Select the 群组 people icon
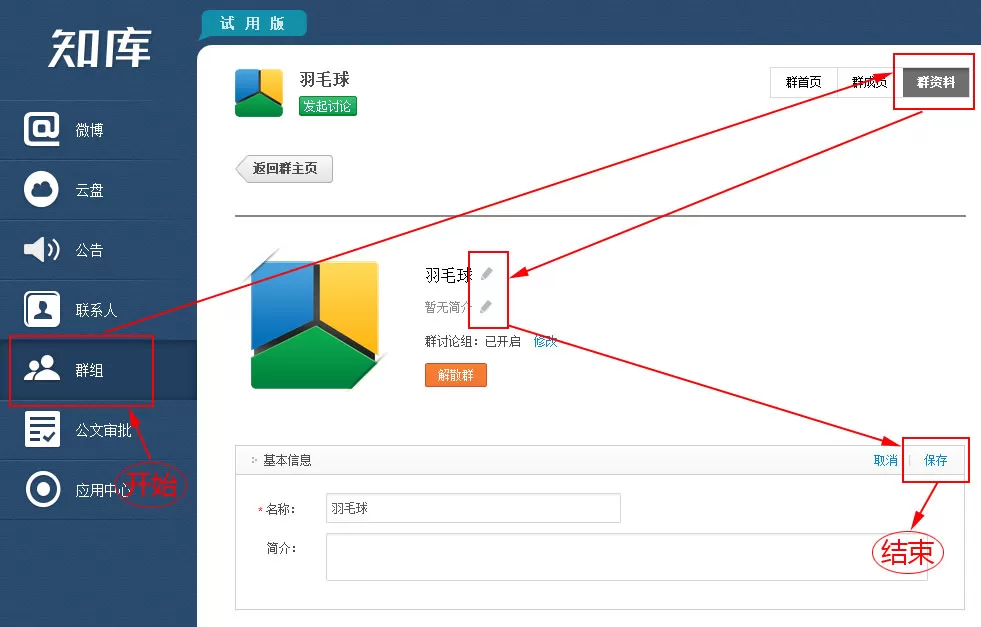 (x=41, y=369)
